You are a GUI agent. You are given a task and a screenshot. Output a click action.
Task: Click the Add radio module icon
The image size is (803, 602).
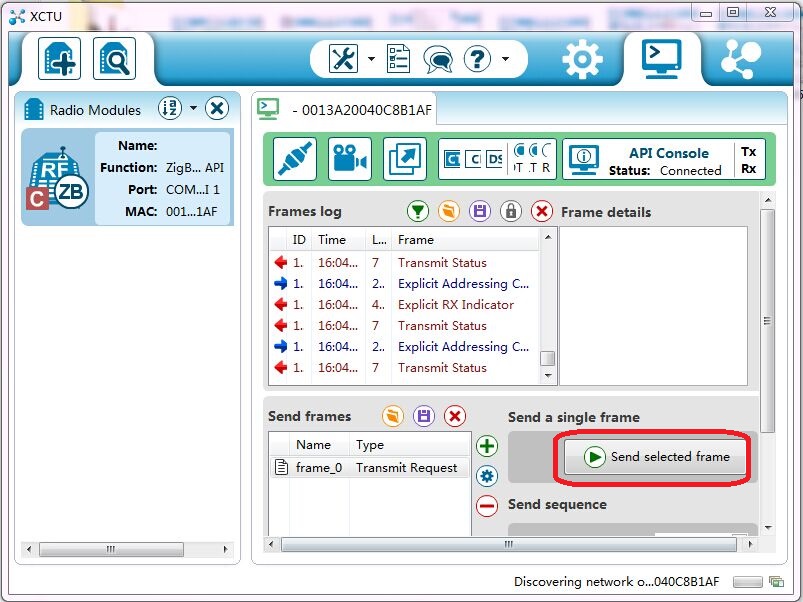click(x=60, y=60)
